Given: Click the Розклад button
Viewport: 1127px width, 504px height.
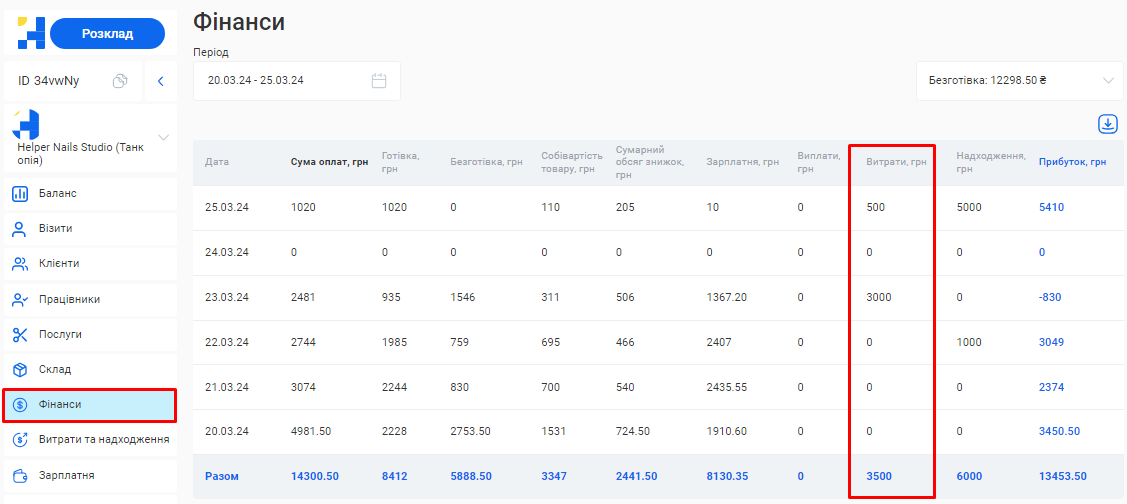Looking at the screenshot, I should [107, 33].
